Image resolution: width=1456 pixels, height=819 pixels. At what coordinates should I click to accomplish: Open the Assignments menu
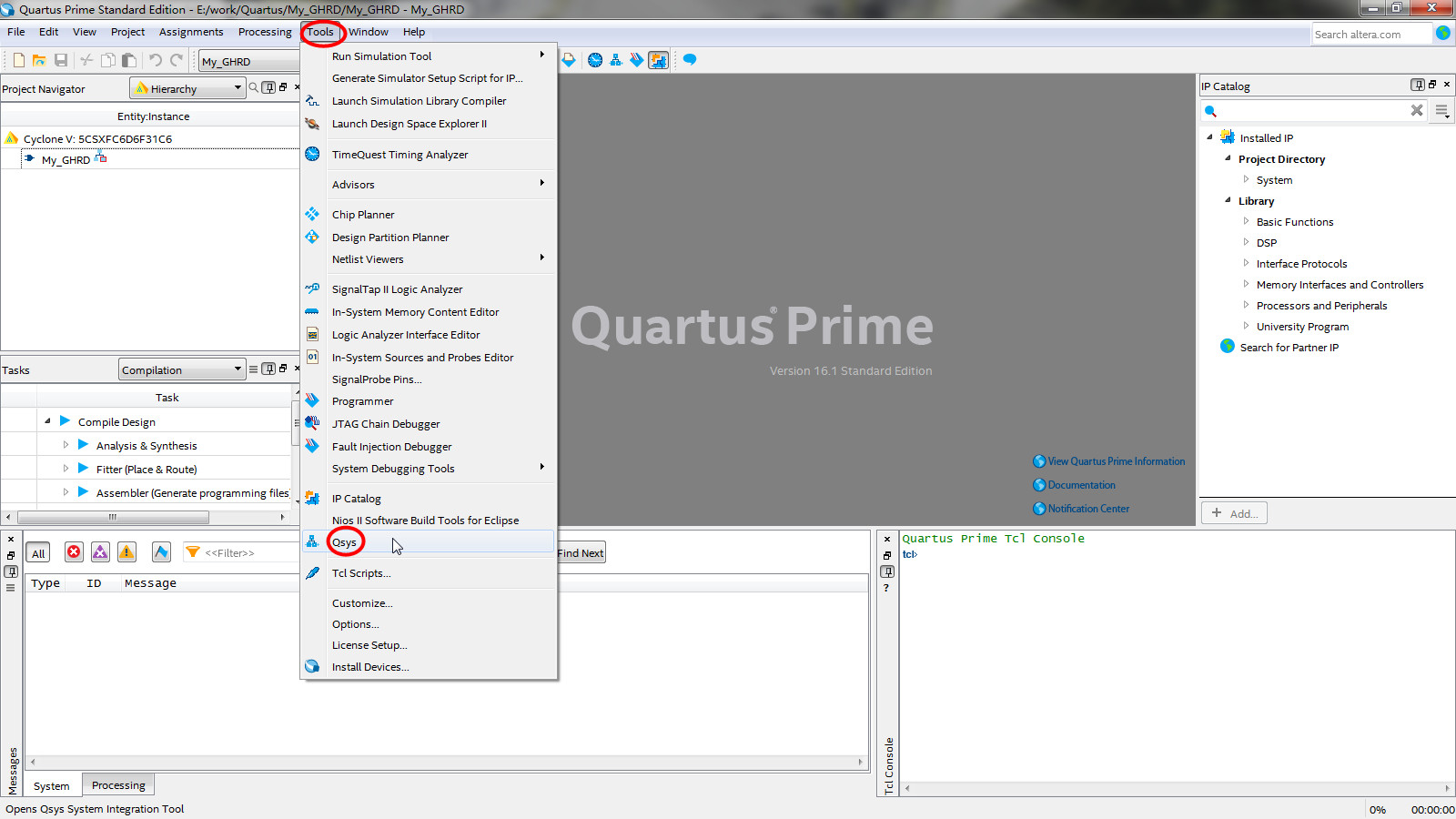pyautogui.click(x=191, y=32)
